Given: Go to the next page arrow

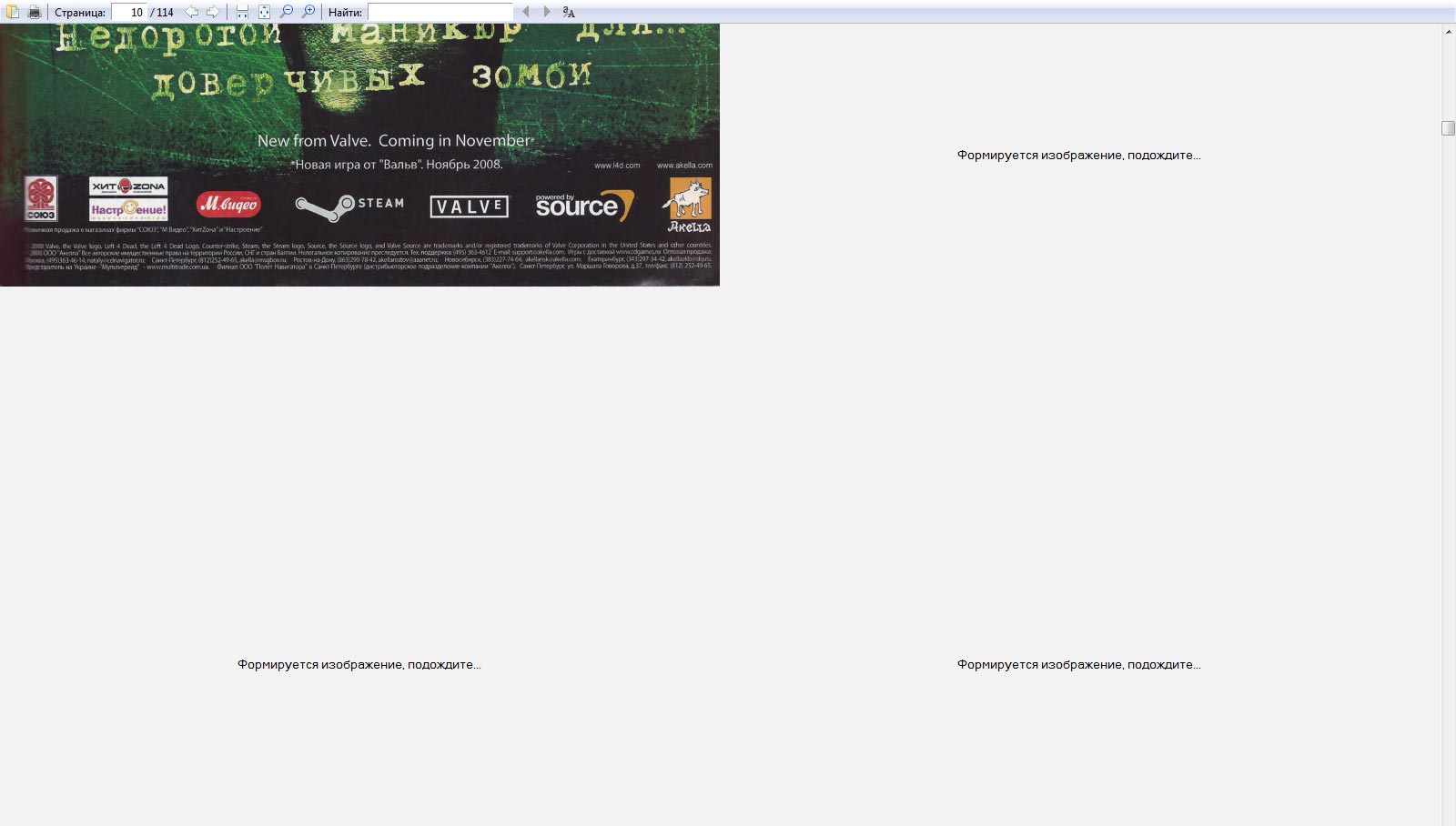Looking at the screenshot, I should [x=213, y=12].
